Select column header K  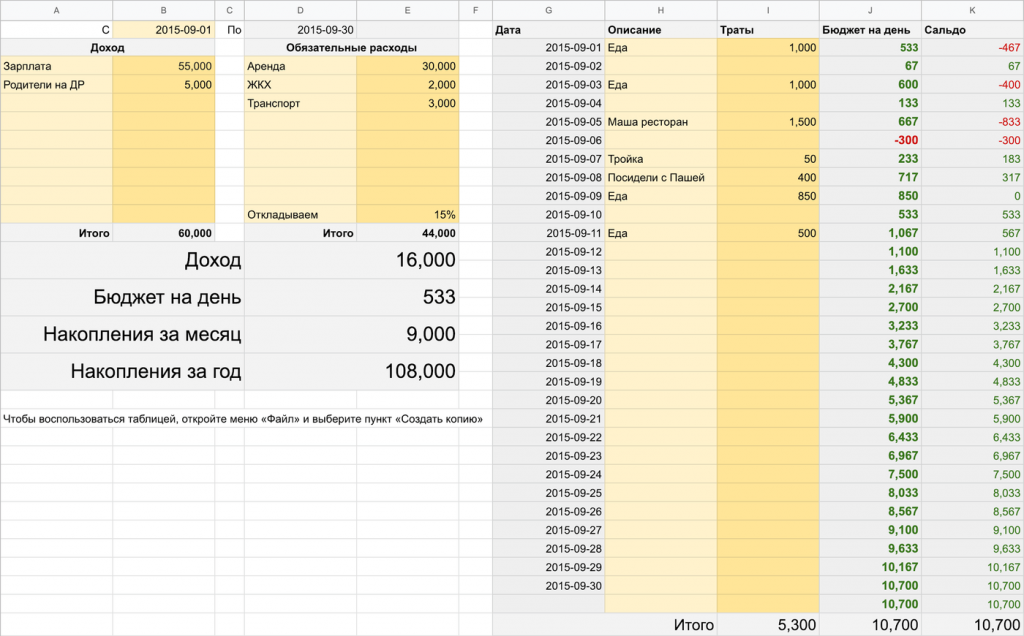point(972,10)
